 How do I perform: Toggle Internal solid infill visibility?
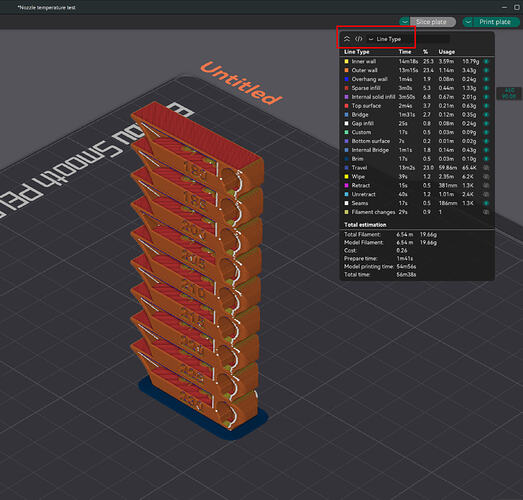486,97
